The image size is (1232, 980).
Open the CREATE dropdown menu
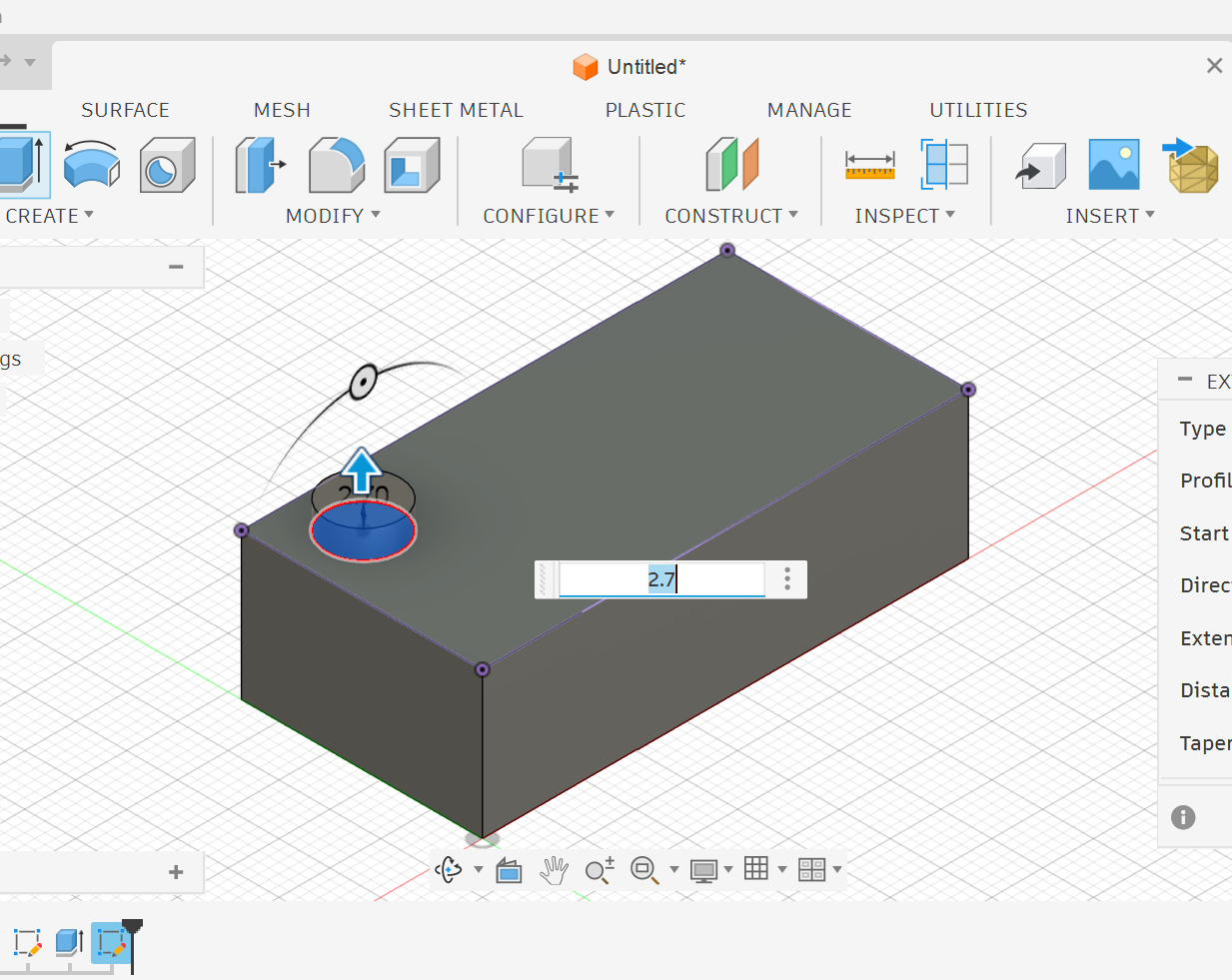pos(49,216)
